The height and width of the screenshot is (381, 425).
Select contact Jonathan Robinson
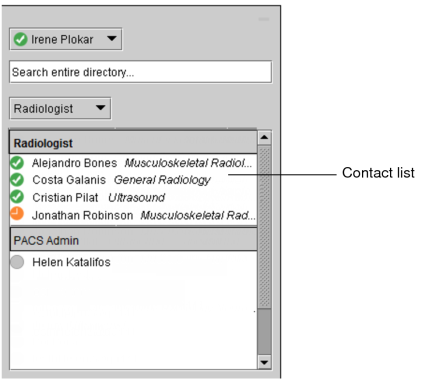pyautogui.click(x=133, y=215)
